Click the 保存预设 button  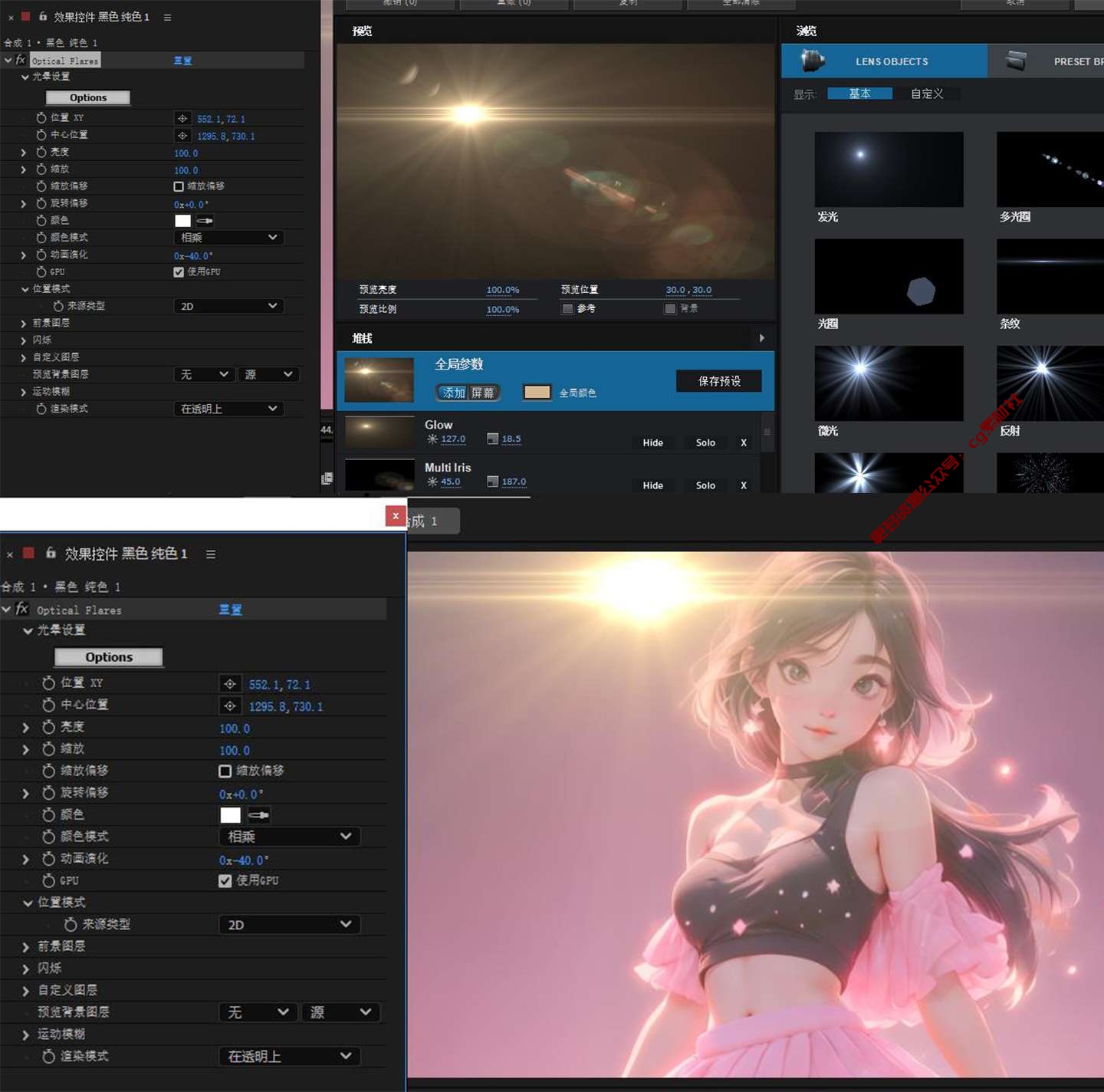(x=718, y=381)
